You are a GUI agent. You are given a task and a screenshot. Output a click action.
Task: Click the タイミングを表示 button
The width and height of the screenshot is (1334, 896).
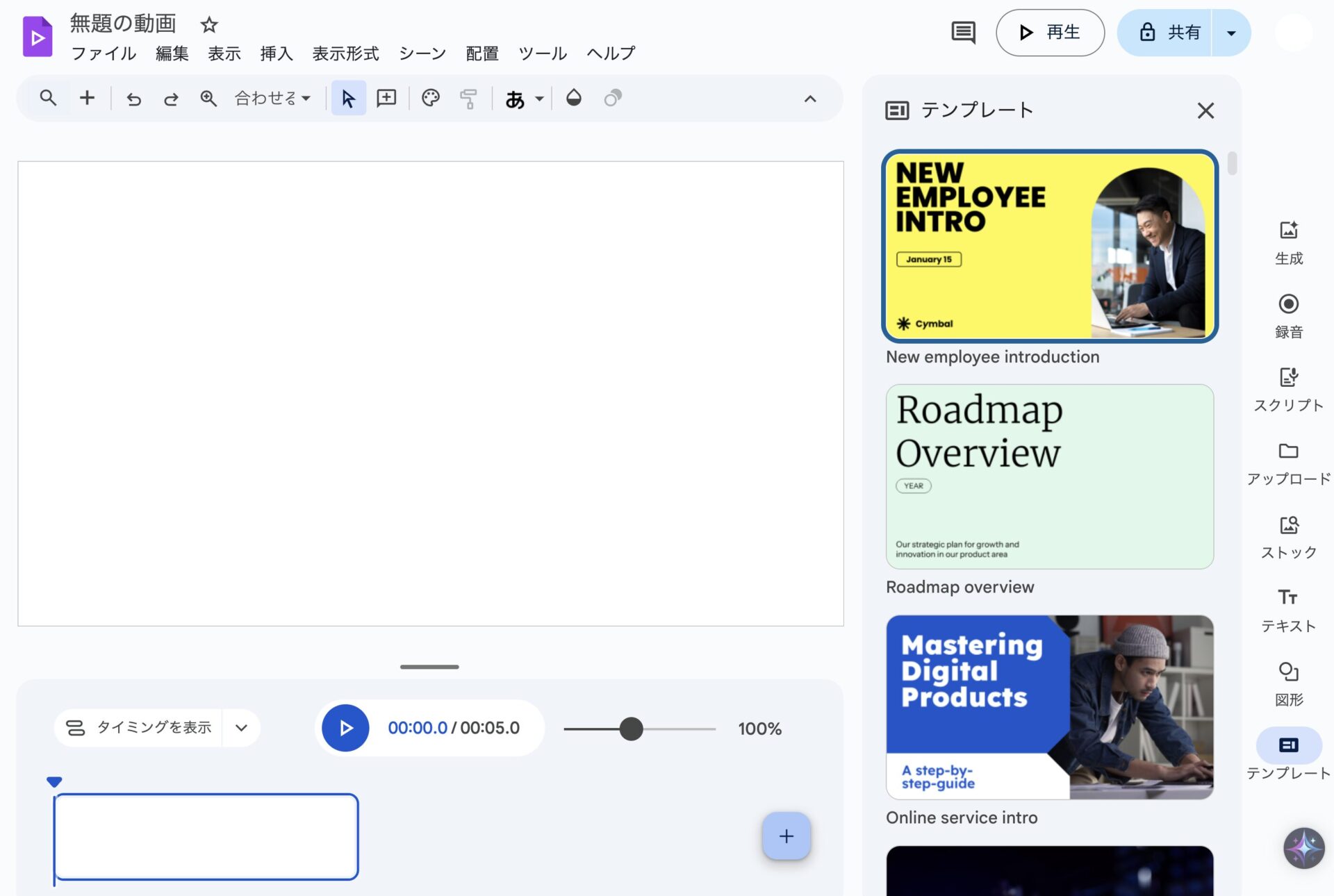pyautogui.click(x=139, y=728)
